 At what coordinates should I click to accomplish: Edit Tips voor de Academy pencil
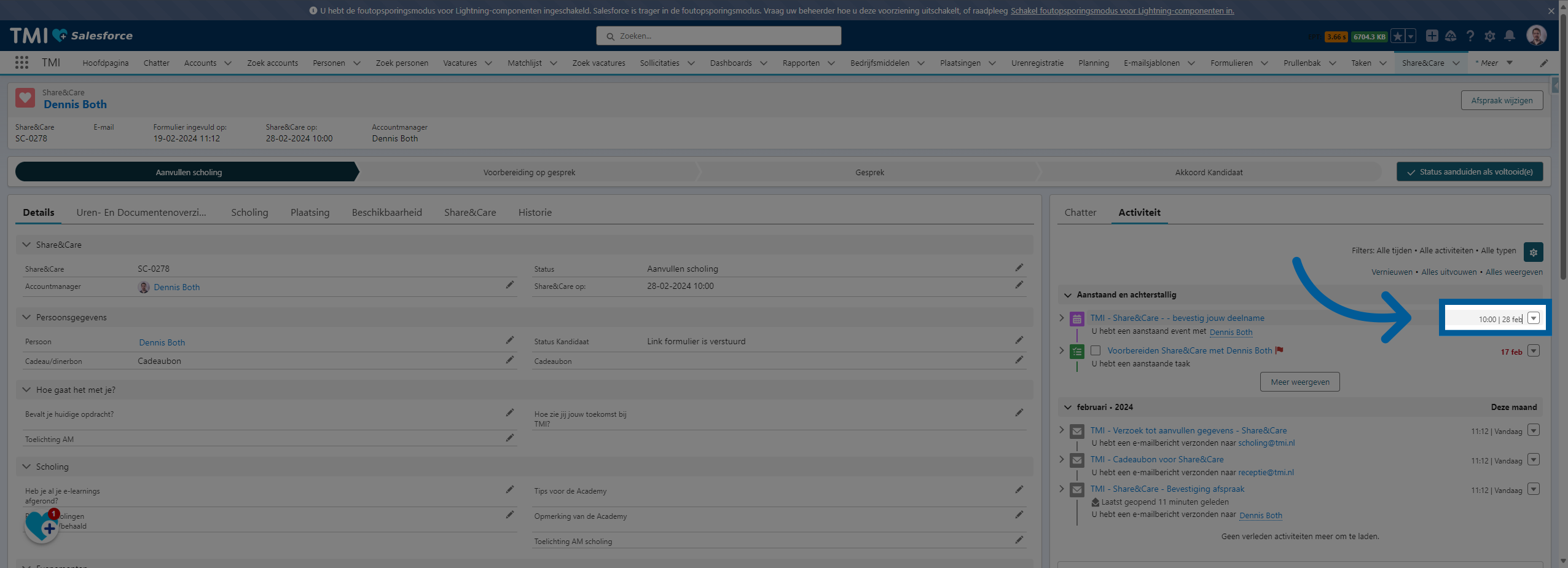[1019, 489]
